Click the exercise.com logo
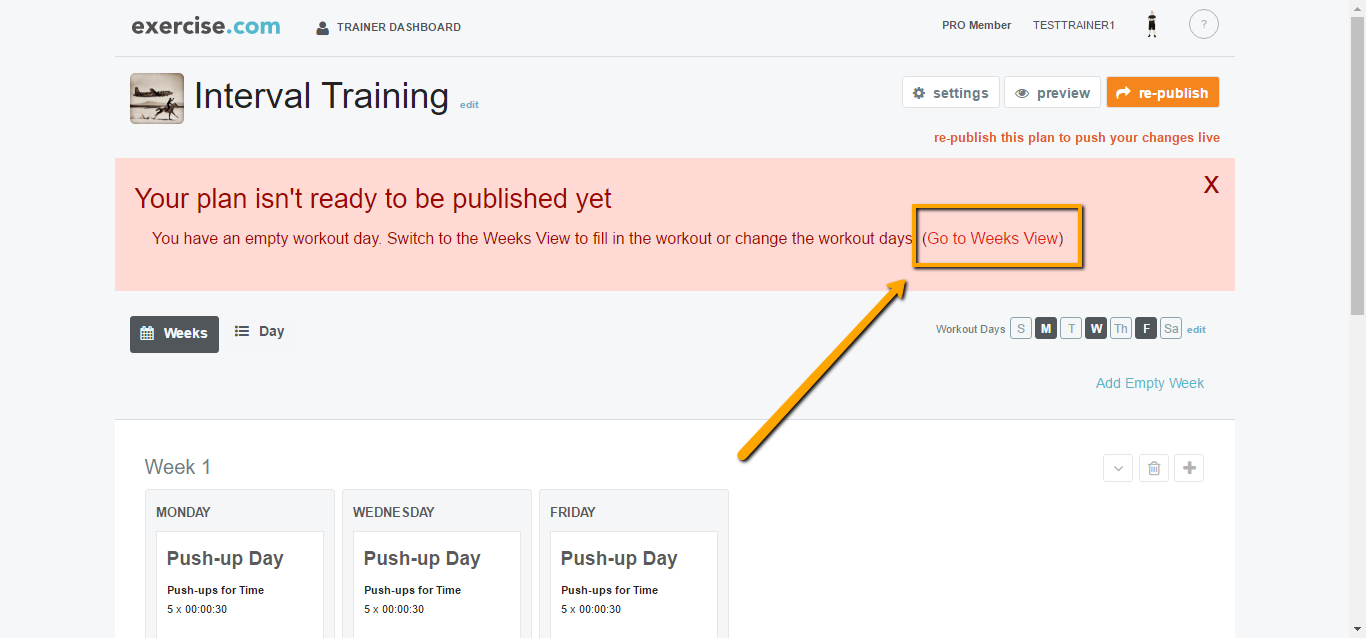1366x638 pixels. (206, 26)
